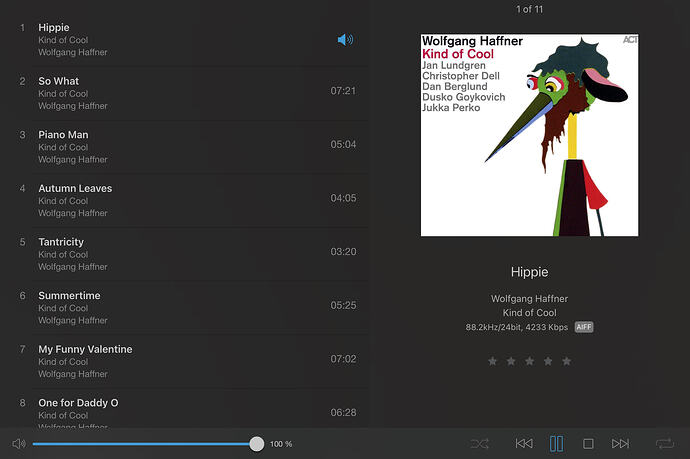Click the Hippie title under the album art
The height and width of the screenshot is (459, 690).
pyautogui.click(x=529, y=272)
